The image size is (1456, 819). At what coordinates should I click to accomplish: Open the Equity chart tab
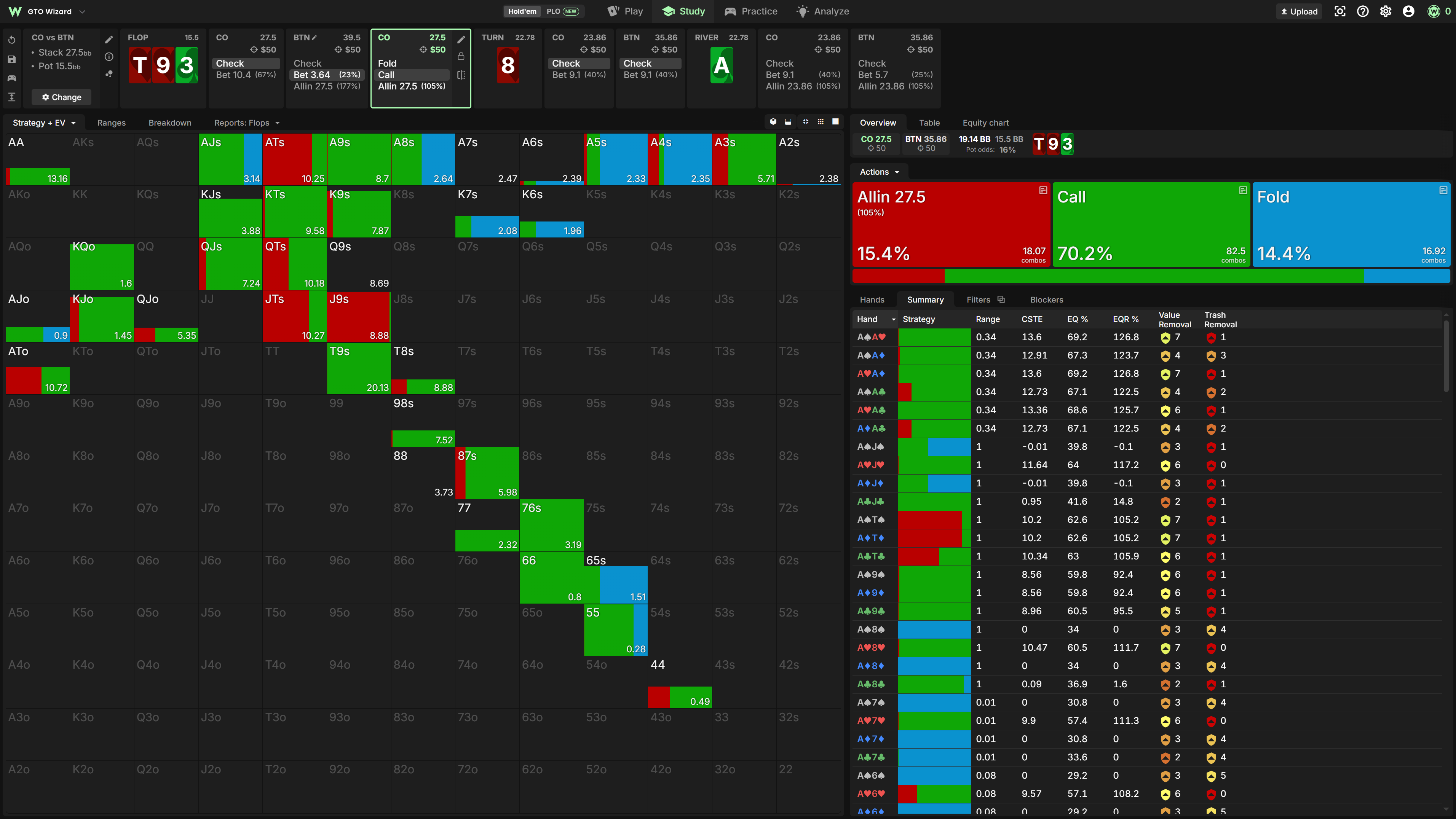[985, 123]
